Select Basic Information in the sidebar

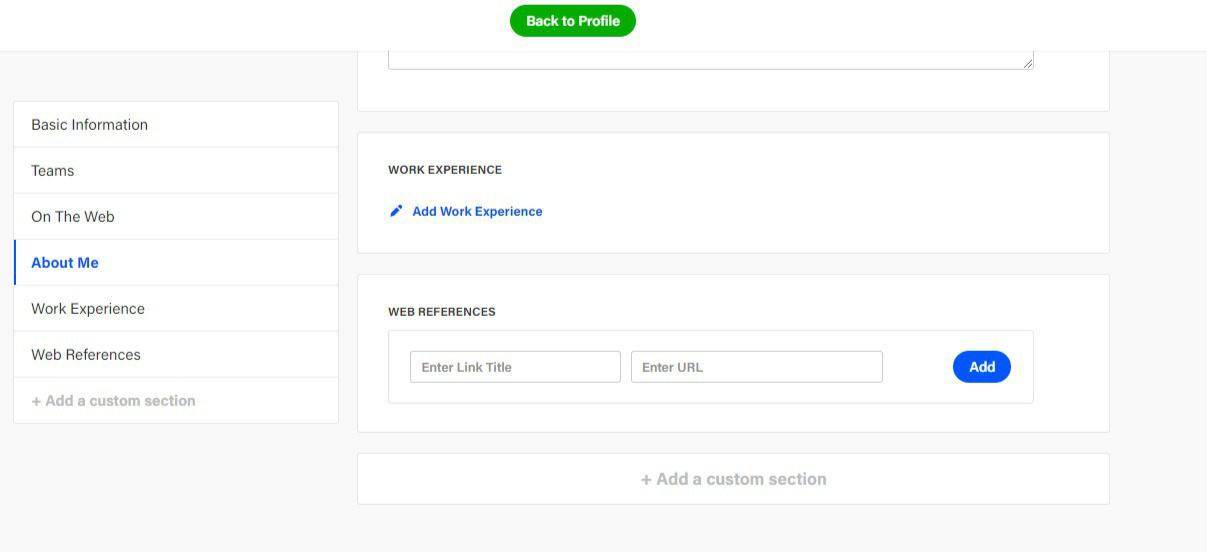click(x=176, y=125)
